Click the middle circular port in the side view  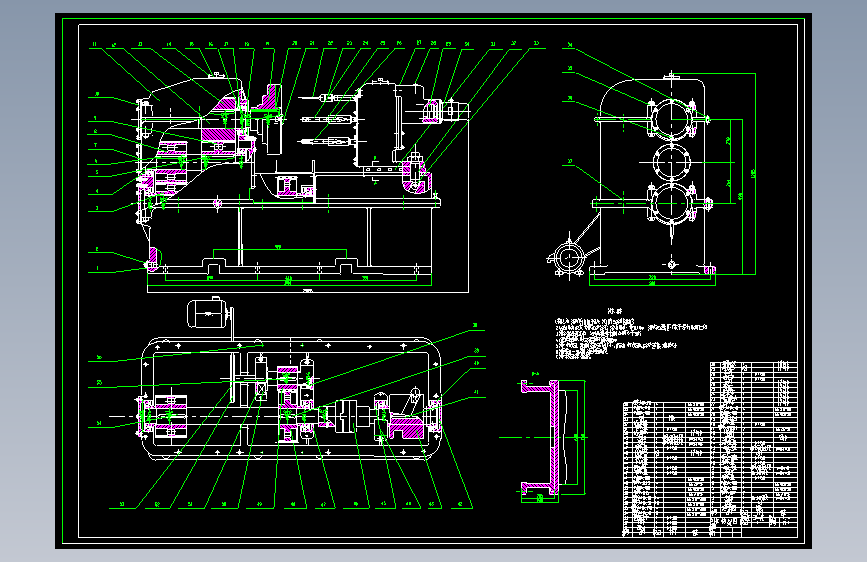click(672, 162)
